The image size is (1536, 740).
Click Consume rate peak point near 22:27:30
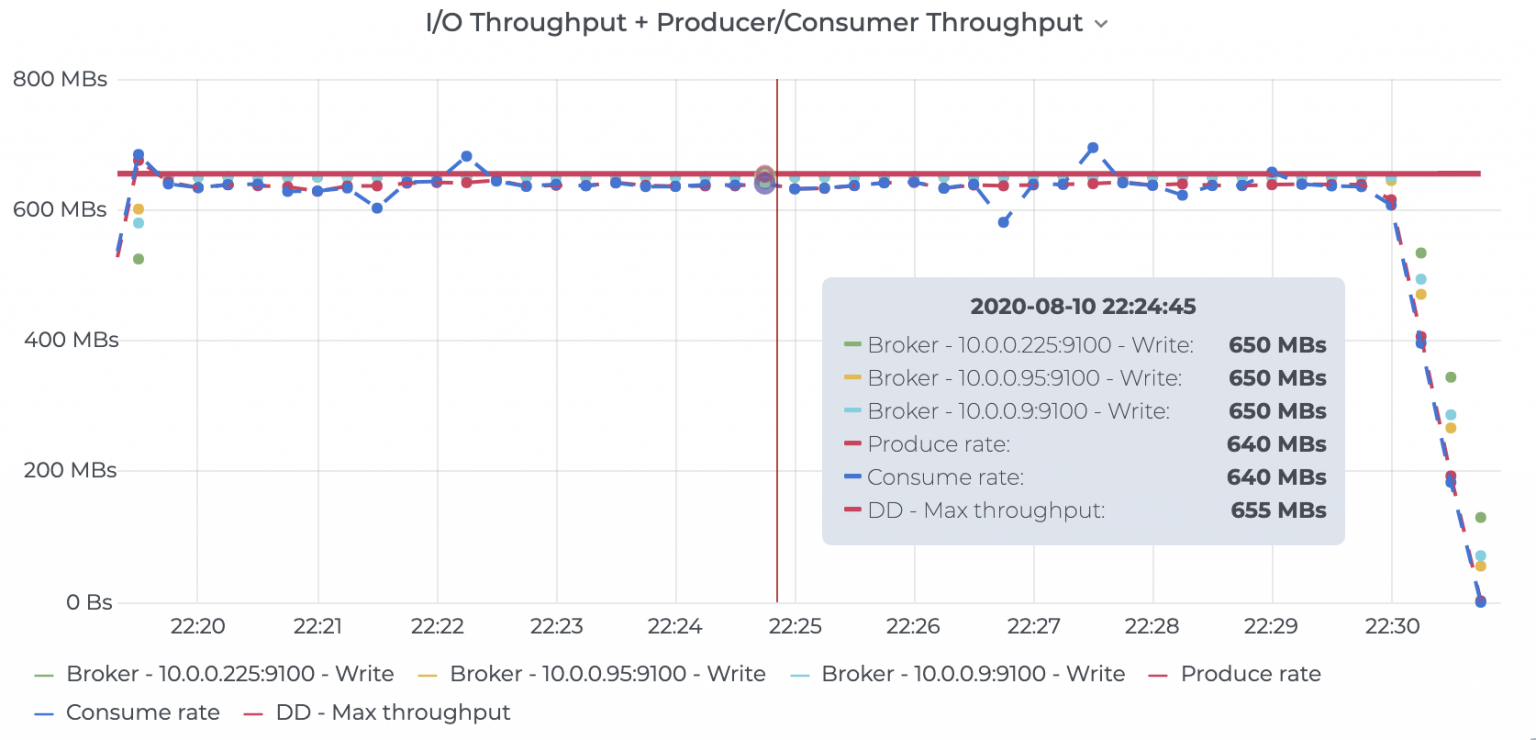pyautogui.click(x=1092, y=148)
